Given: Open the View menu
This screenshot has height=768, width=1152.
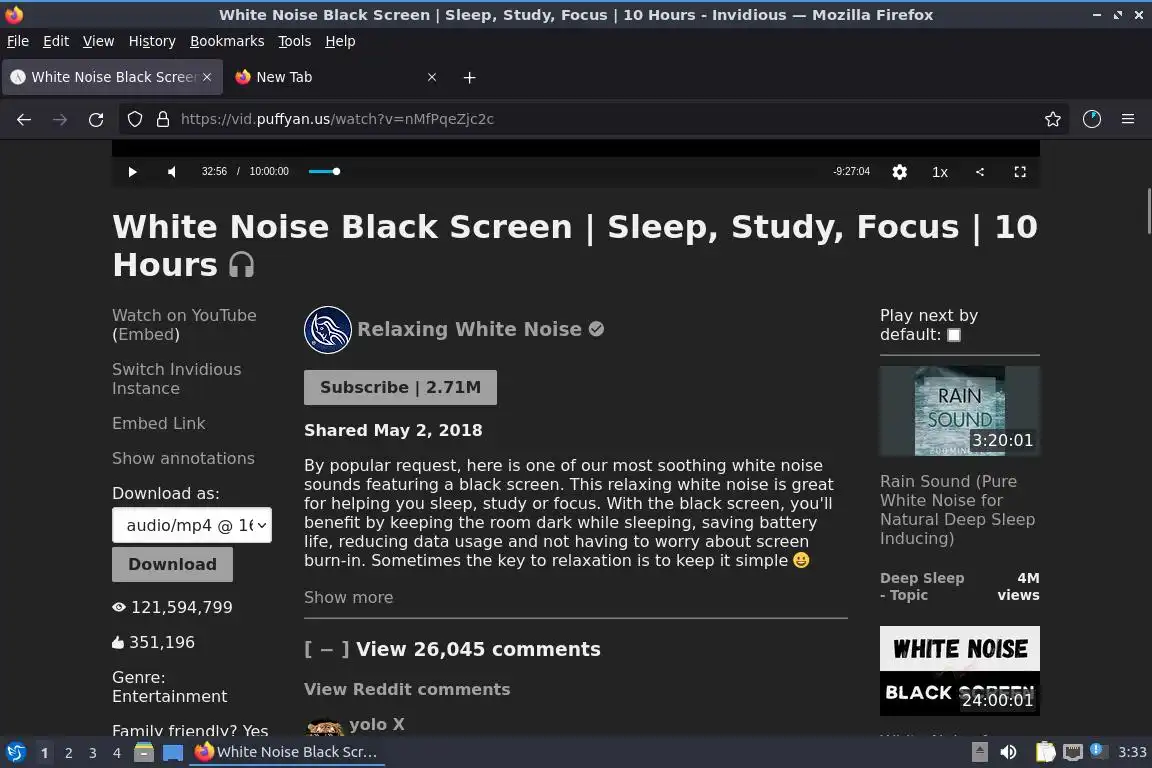Looking at the screenshot, I should 98,41.
